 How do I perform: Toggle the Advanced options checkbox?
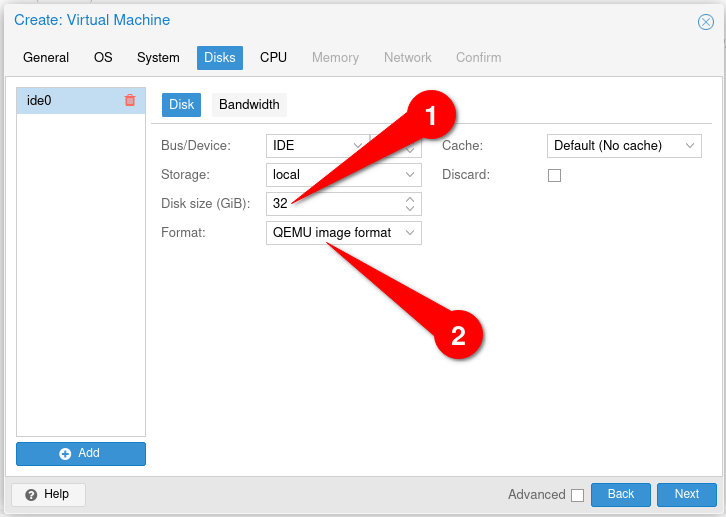click(x=577, y=495)
